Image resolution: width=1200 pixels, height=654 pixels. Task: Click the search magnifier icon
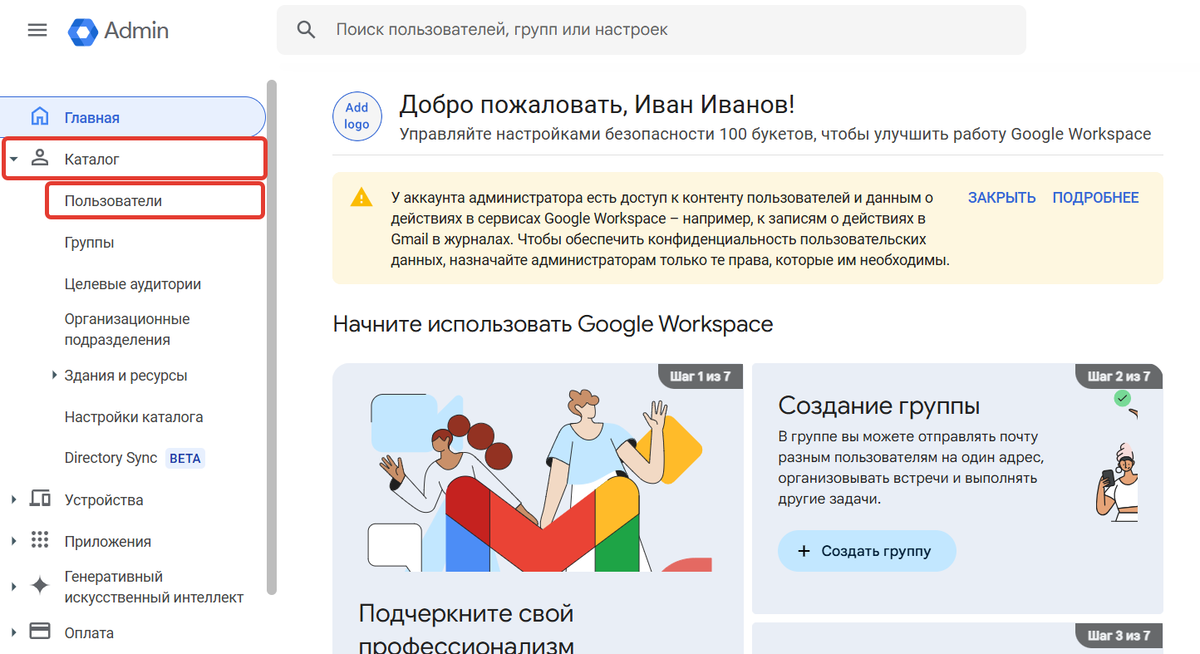coord(306,30)
